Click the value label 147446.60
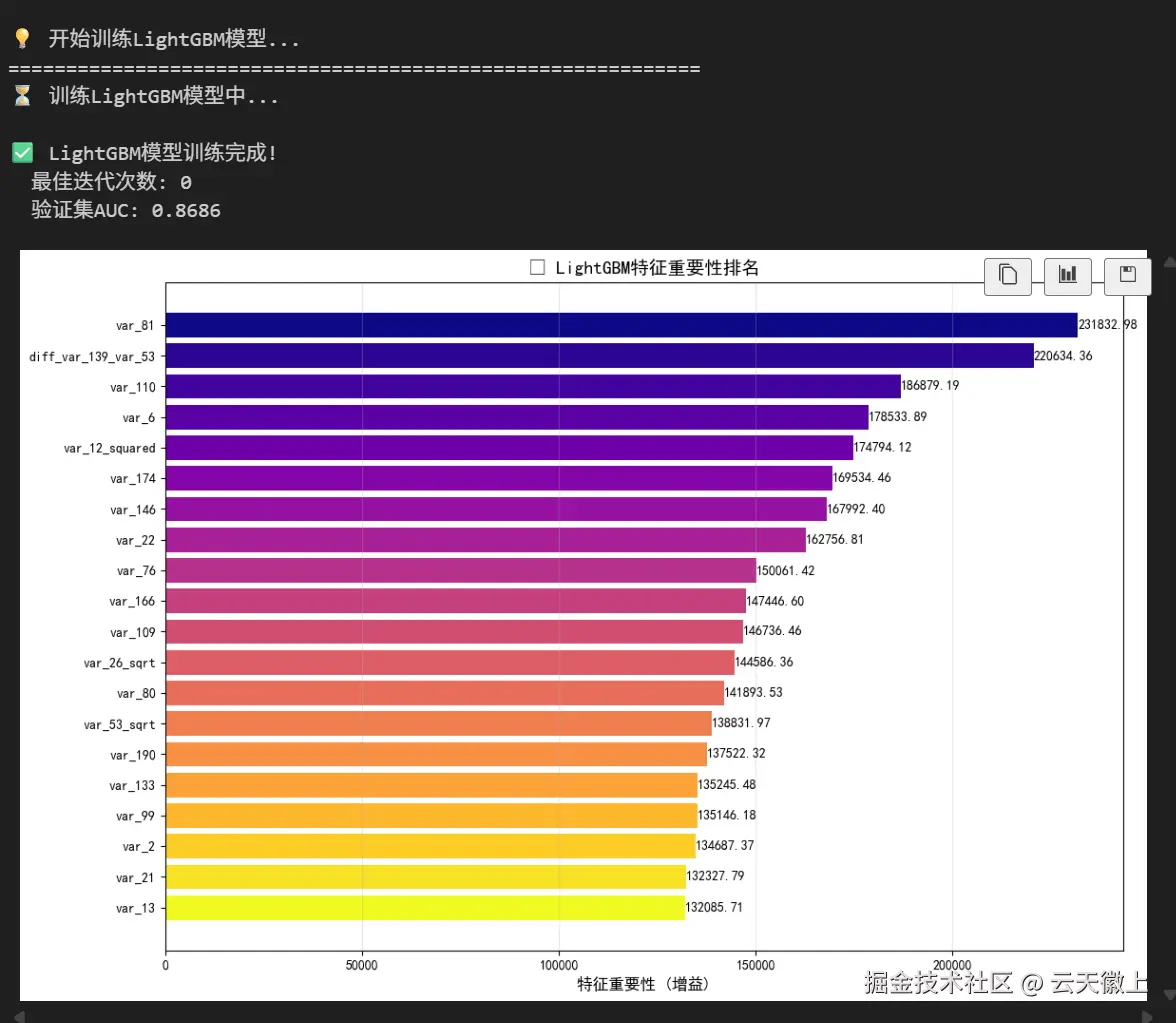This screenshot has width=1176, height=1023. click(x=775, y=601)
